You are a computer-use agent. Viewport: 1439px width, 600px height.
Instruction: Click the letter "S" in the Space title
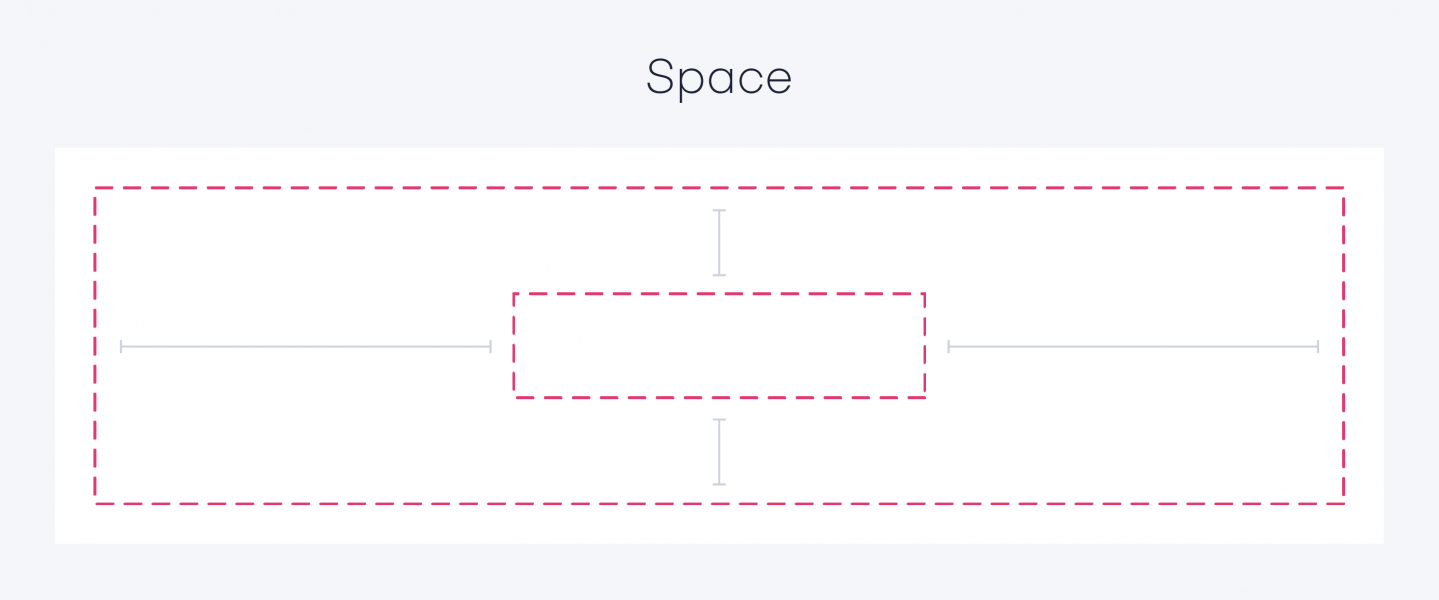coord(659,78)
